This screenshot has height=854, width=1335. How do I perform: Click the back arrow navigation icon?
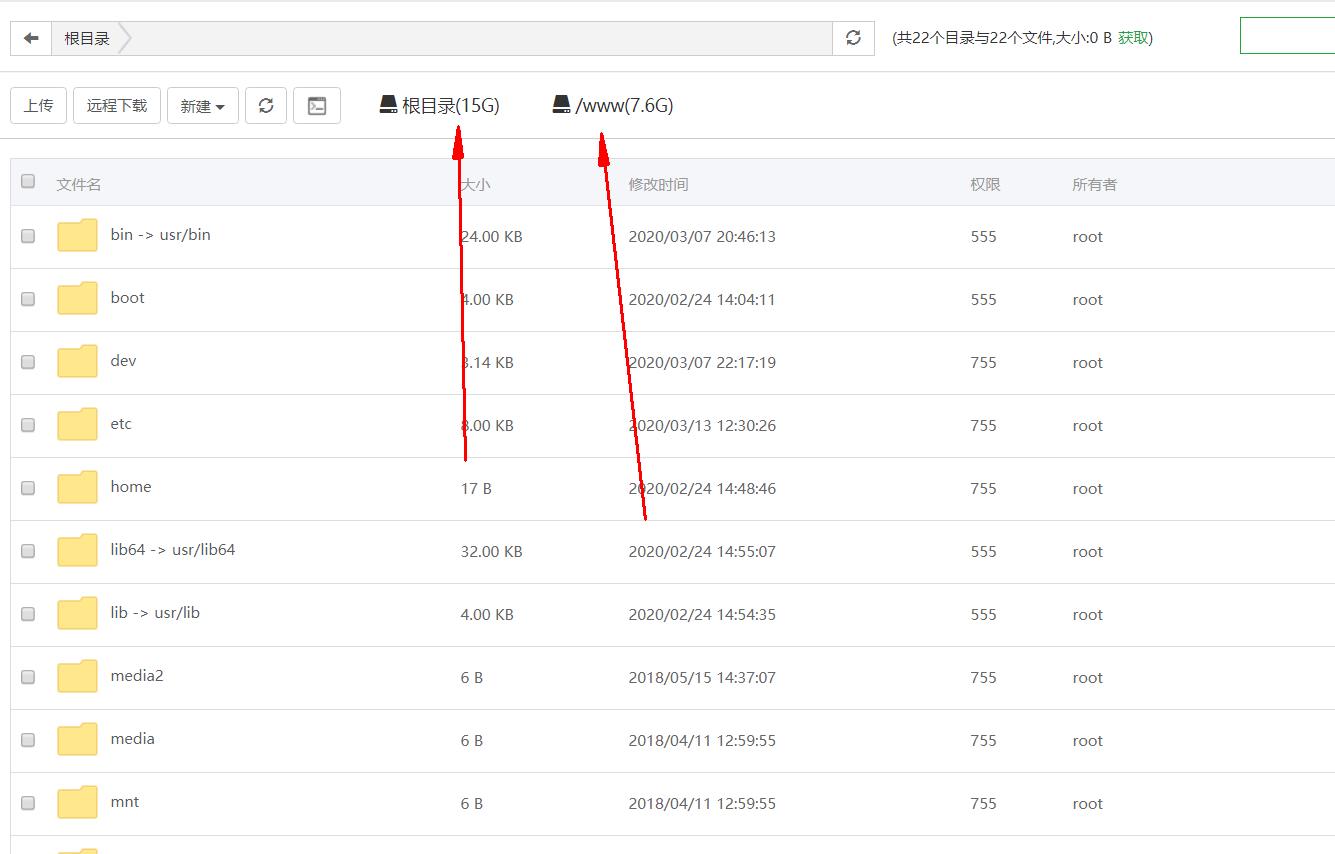[31, 38]
